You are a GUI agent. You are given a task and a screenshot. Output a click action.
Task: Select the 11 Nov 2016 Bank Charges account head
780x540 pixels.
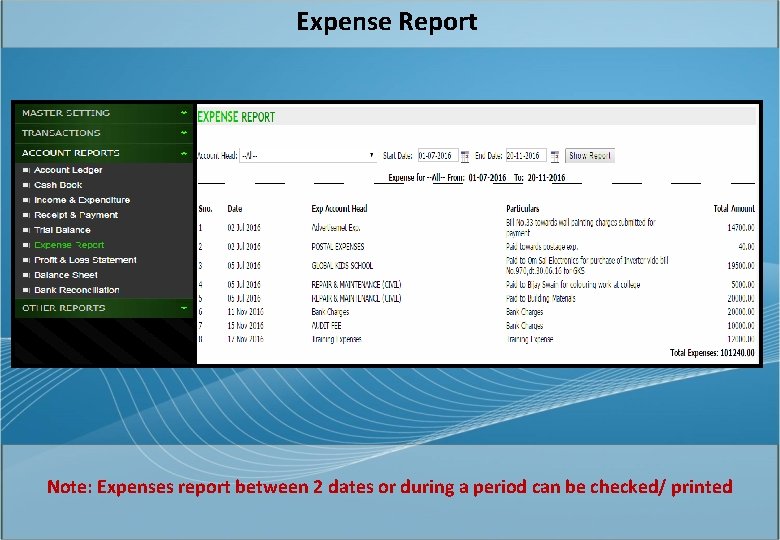click(x=330, y=312)
